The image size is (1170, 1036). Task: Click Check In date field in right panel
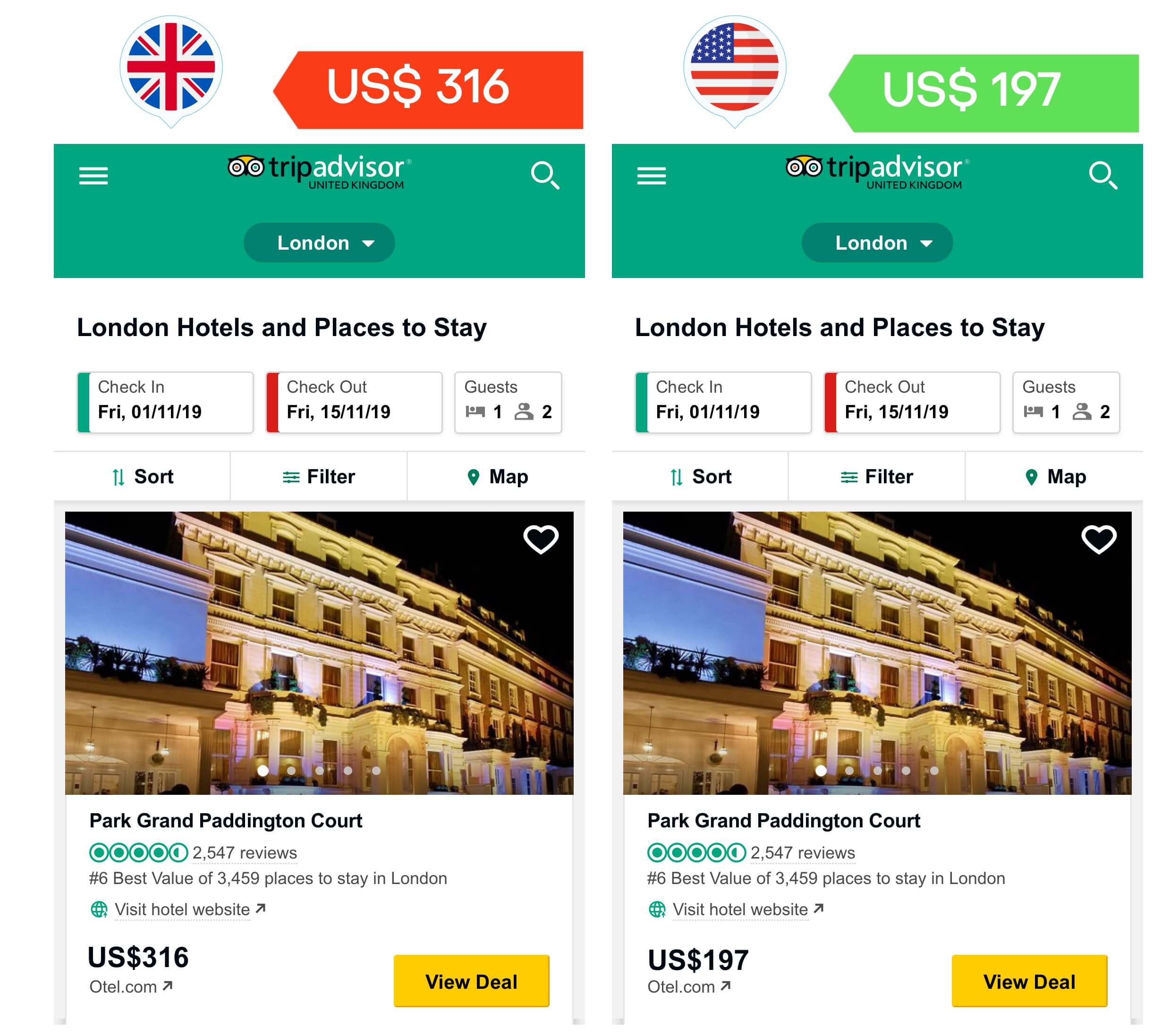tap(723, 402)
